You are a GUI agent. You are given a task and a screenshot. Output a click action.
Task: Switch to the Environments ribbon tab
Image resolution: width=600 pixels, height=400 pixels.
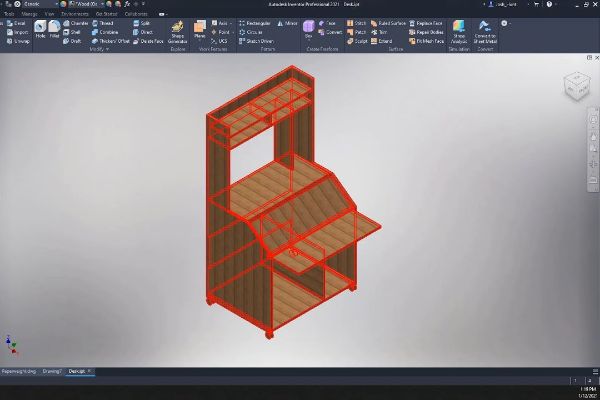point(75,14)
